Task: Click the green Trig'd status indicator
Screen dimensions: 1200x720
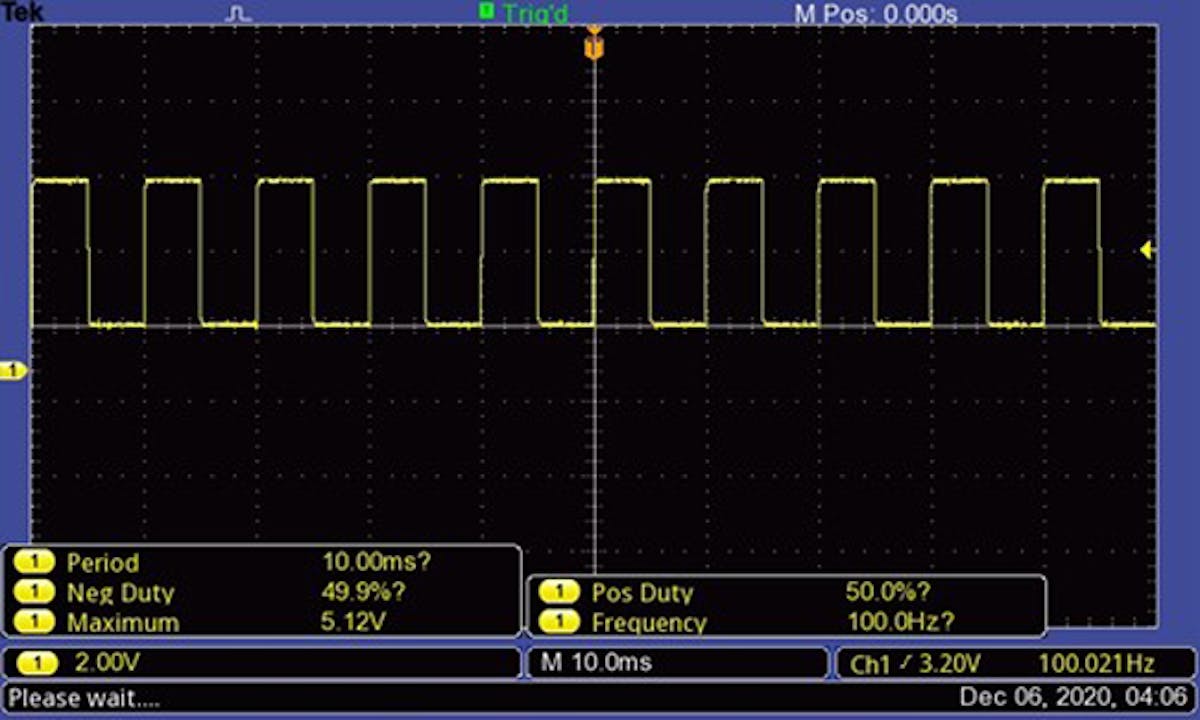Action: coord(524,15)
